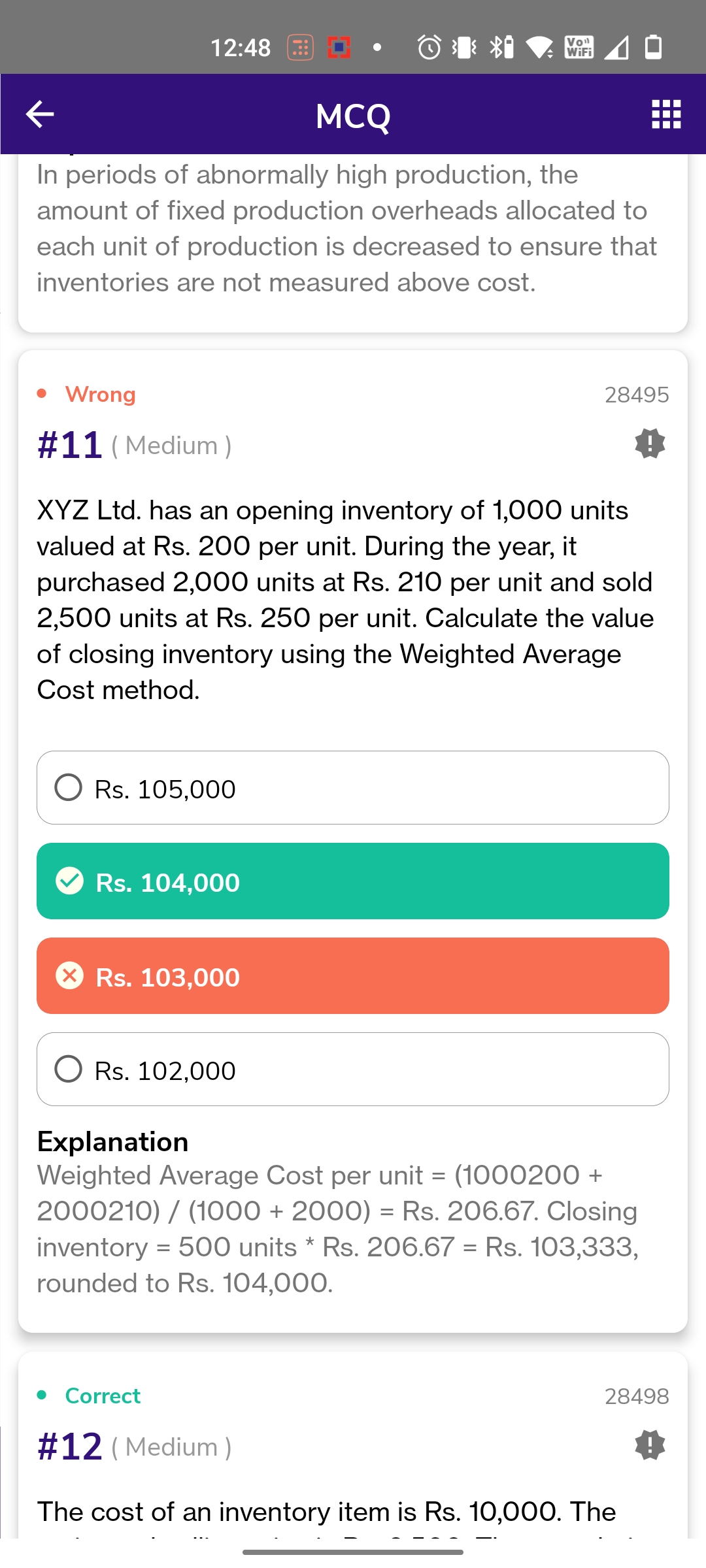Tap the green checkmark on Rs. 104,000
The width and height of the screenshot is (706, 1568).
pos(69,881)
